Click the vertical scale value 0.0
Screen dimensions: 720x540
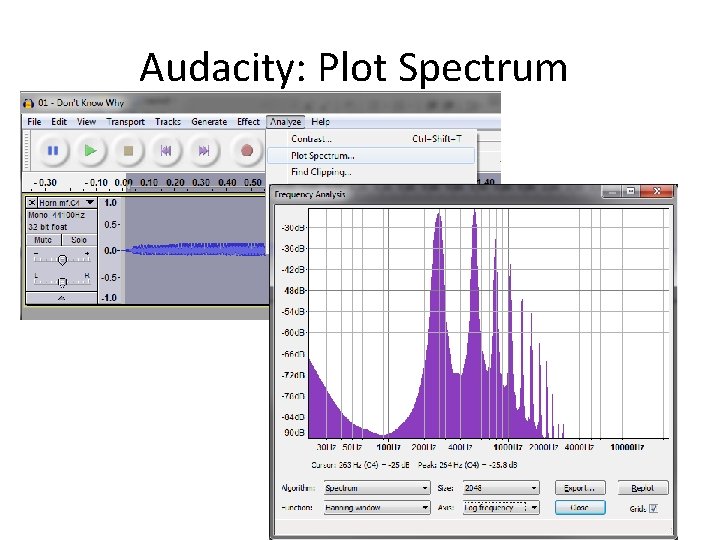click(x=110, y=251)
